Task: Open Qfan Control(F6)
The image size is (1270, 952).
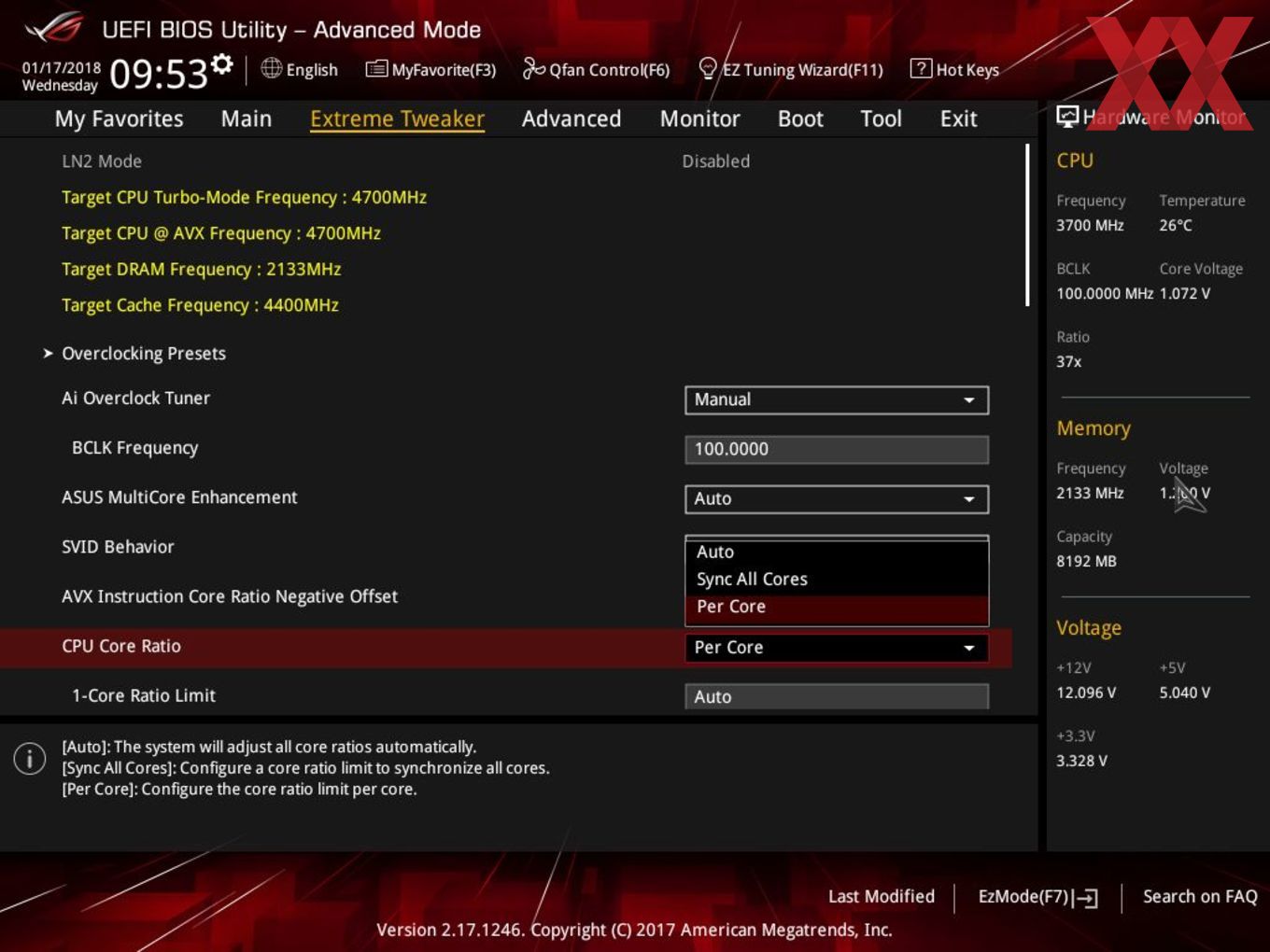Action: click(596, 69)
